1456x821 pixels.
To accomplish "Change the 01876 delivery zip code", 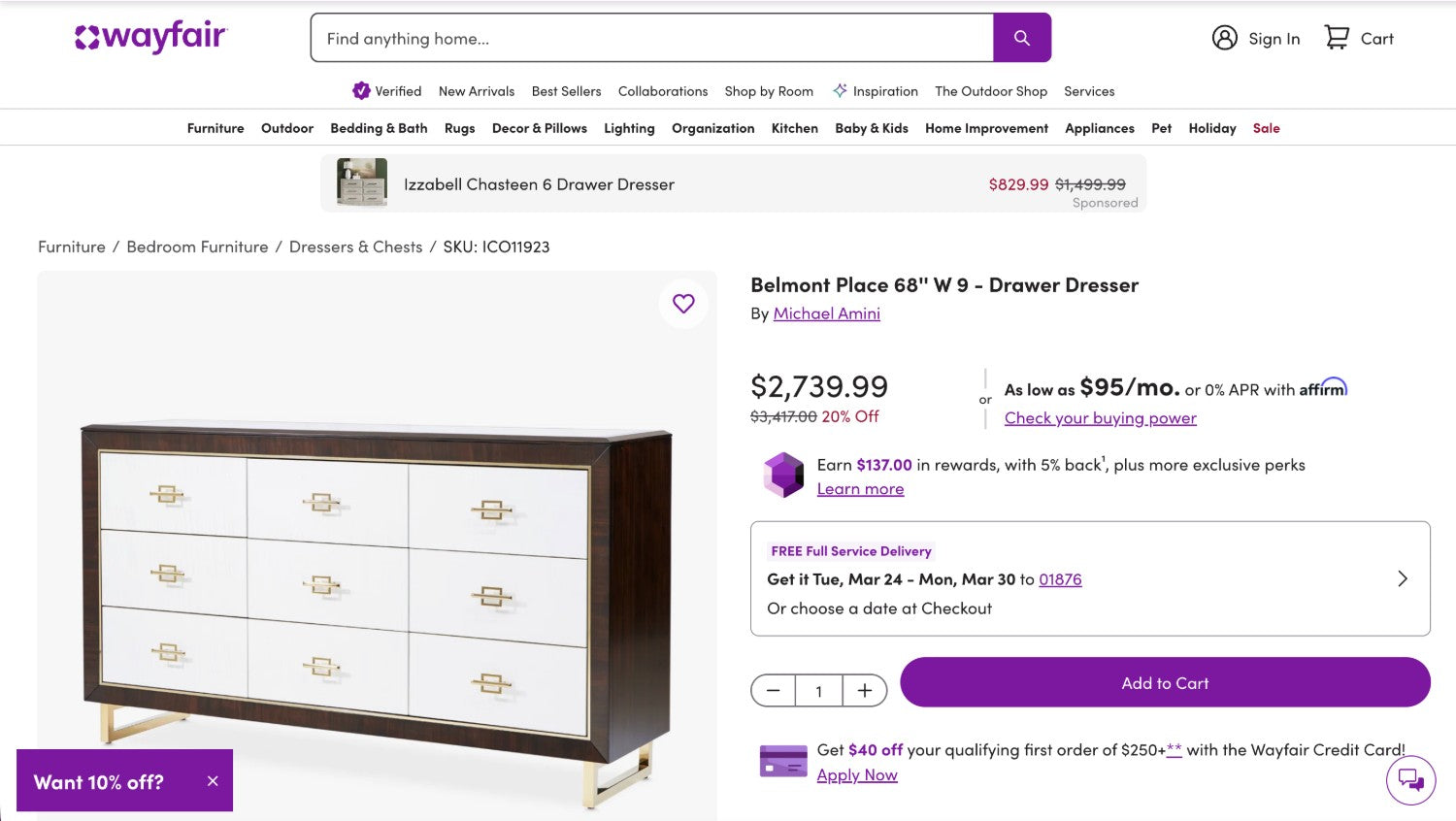I will 1060,579.
